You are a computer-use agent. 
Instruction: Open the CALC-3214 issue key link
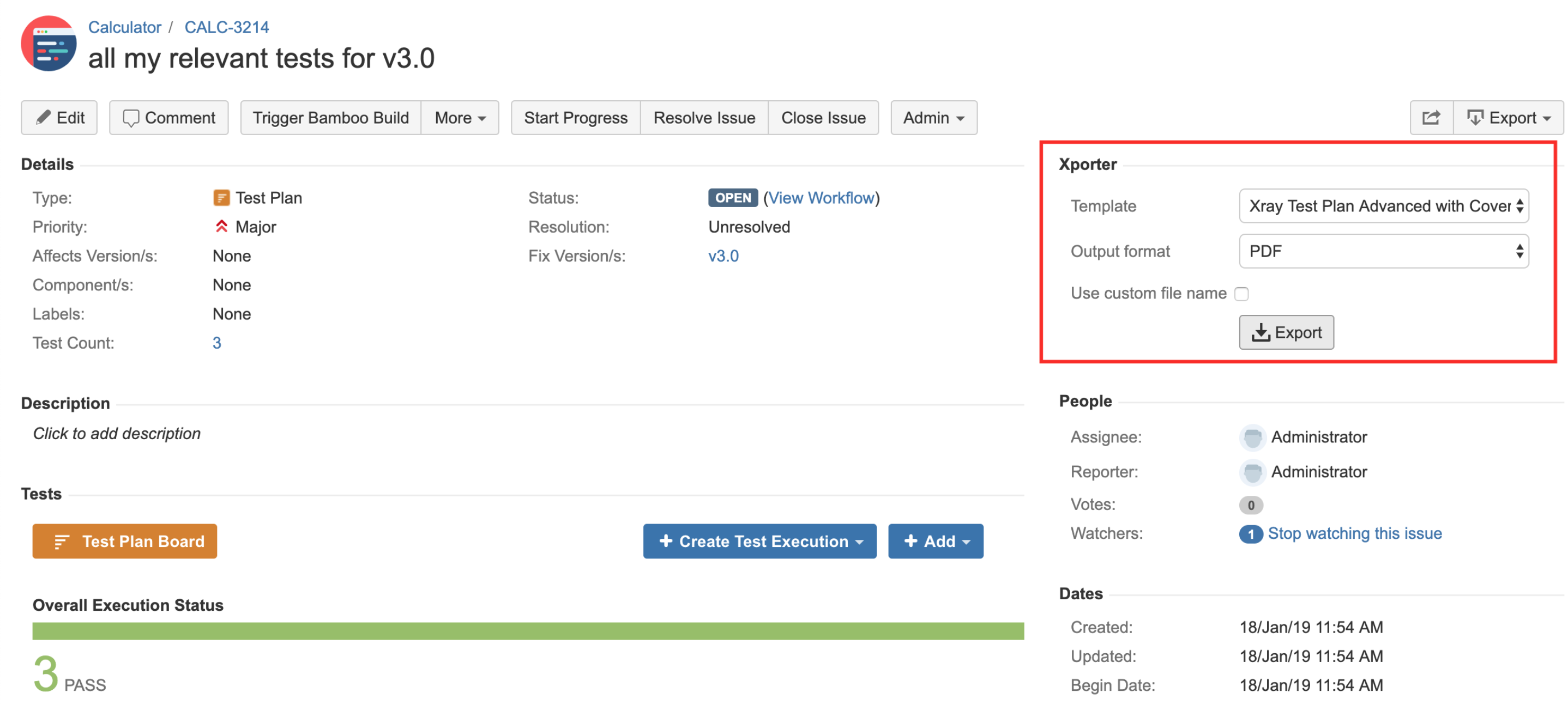coord(226,27)
